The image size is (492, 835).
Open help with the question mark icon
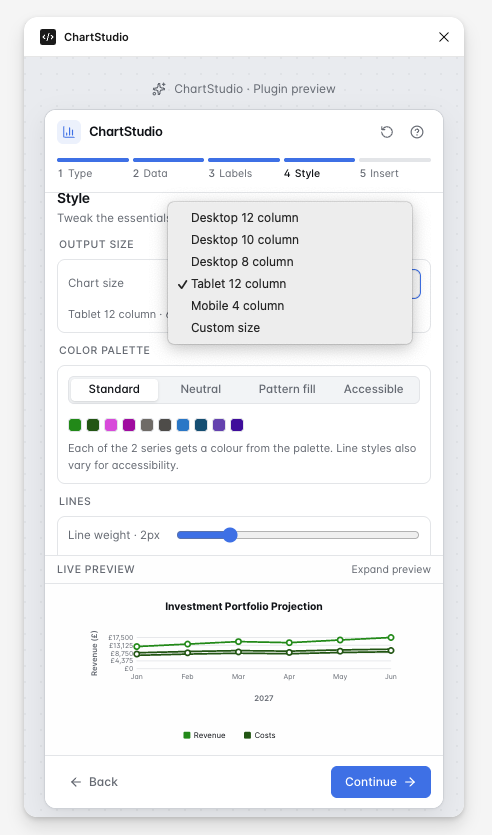[417, 132]
